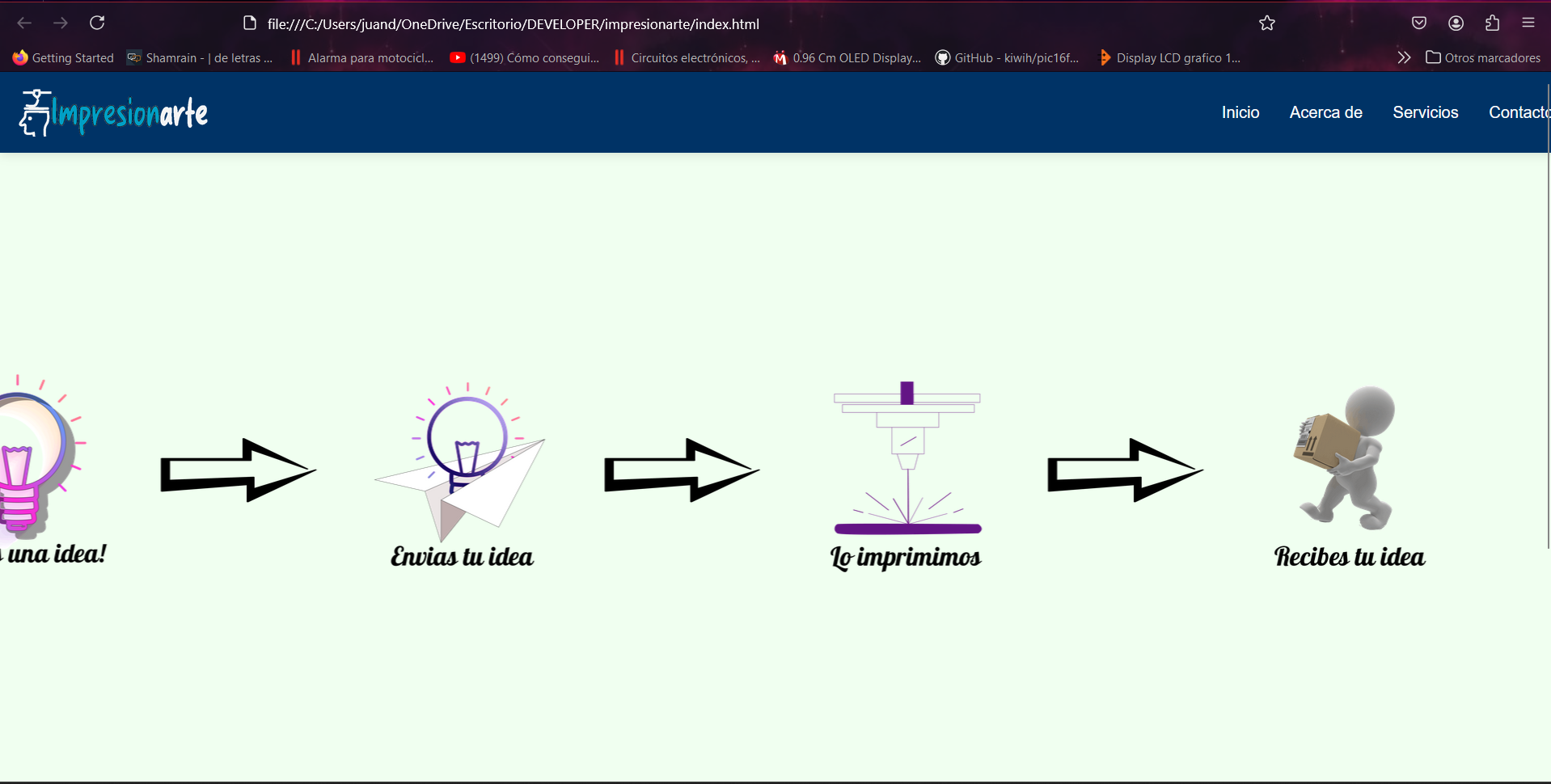
Task: Open the Display LCD grafico bookmark
Action: tap(1170, 57)
